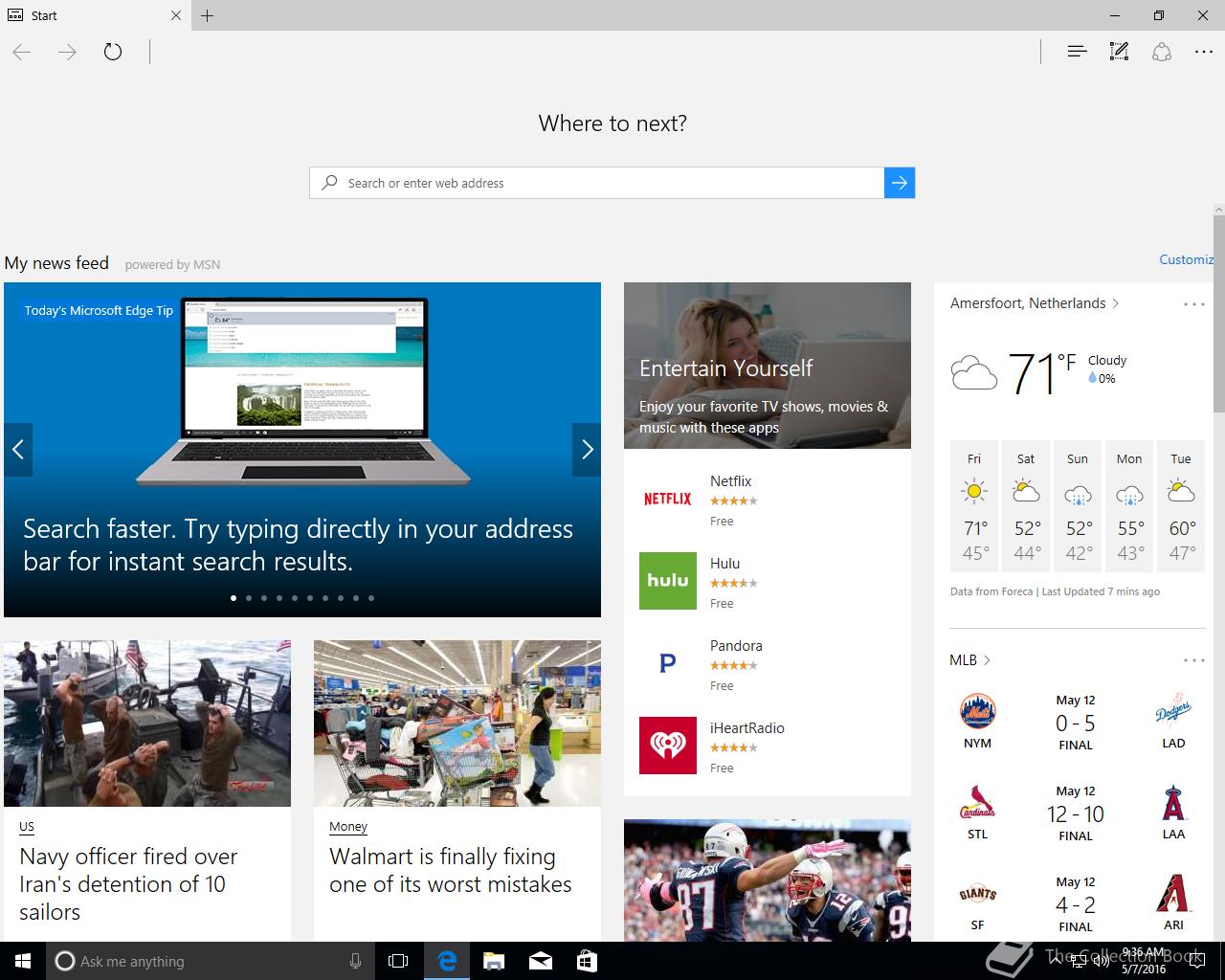
Task: Click the blue Go arrow button
Action: point(900,183)
